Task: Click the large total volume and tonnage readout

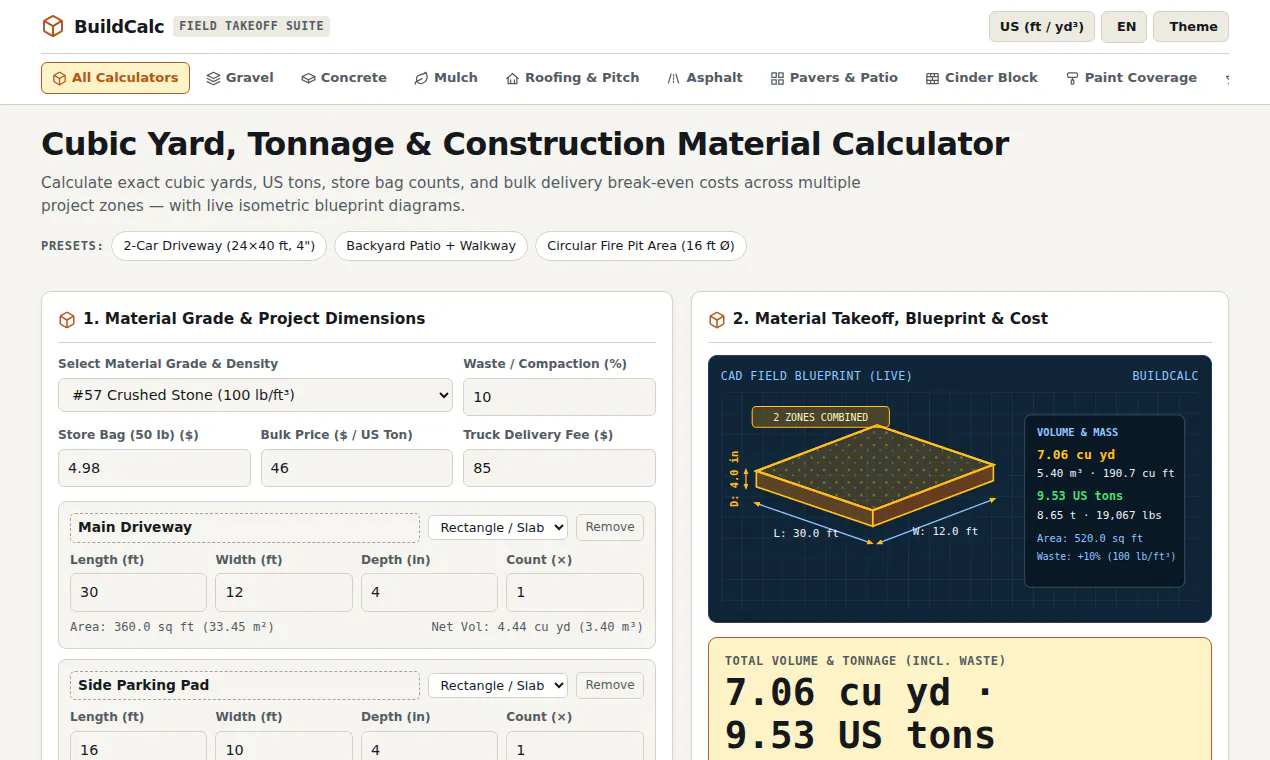Action: 860,714
